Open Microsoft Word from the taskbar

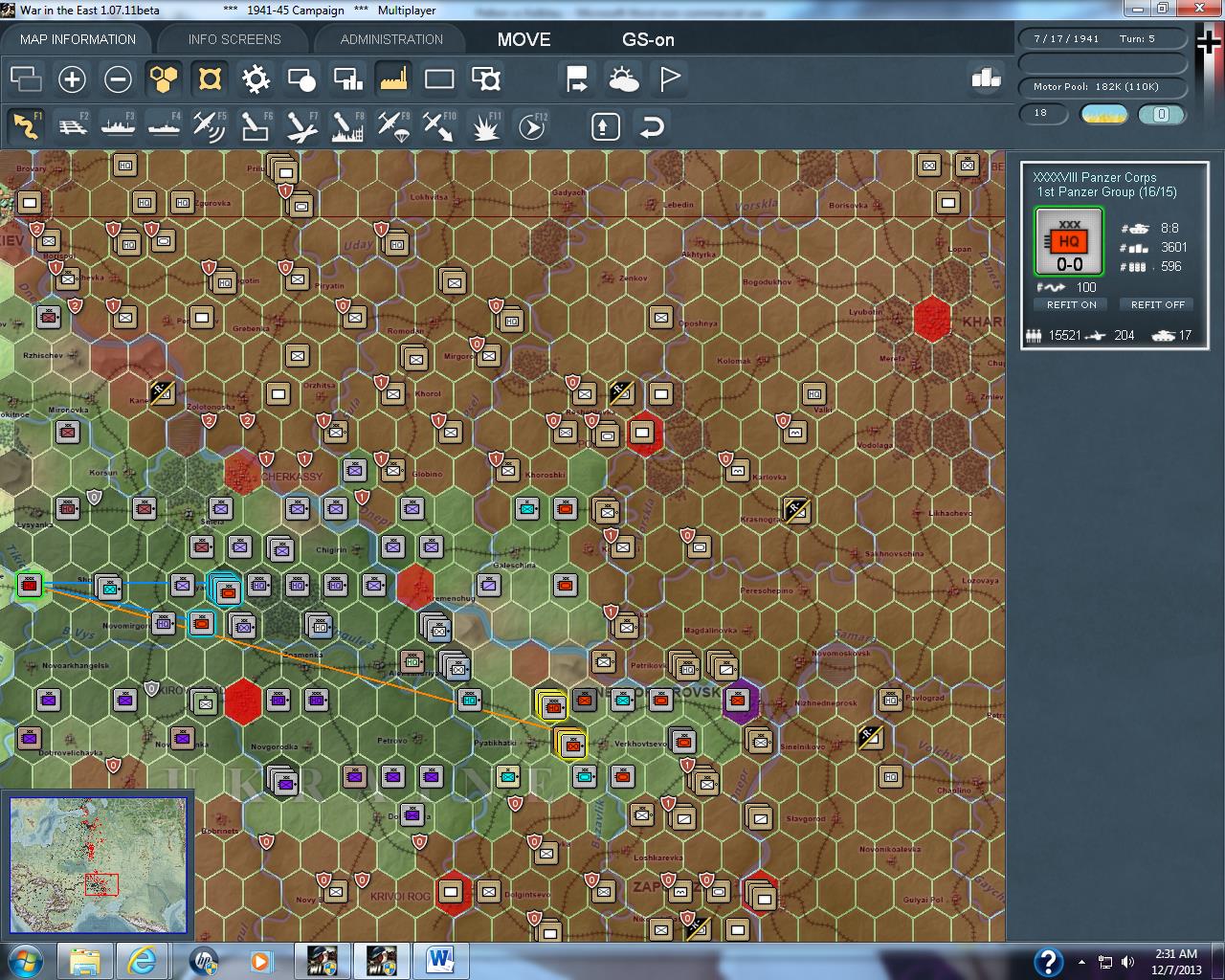[441, 960]
